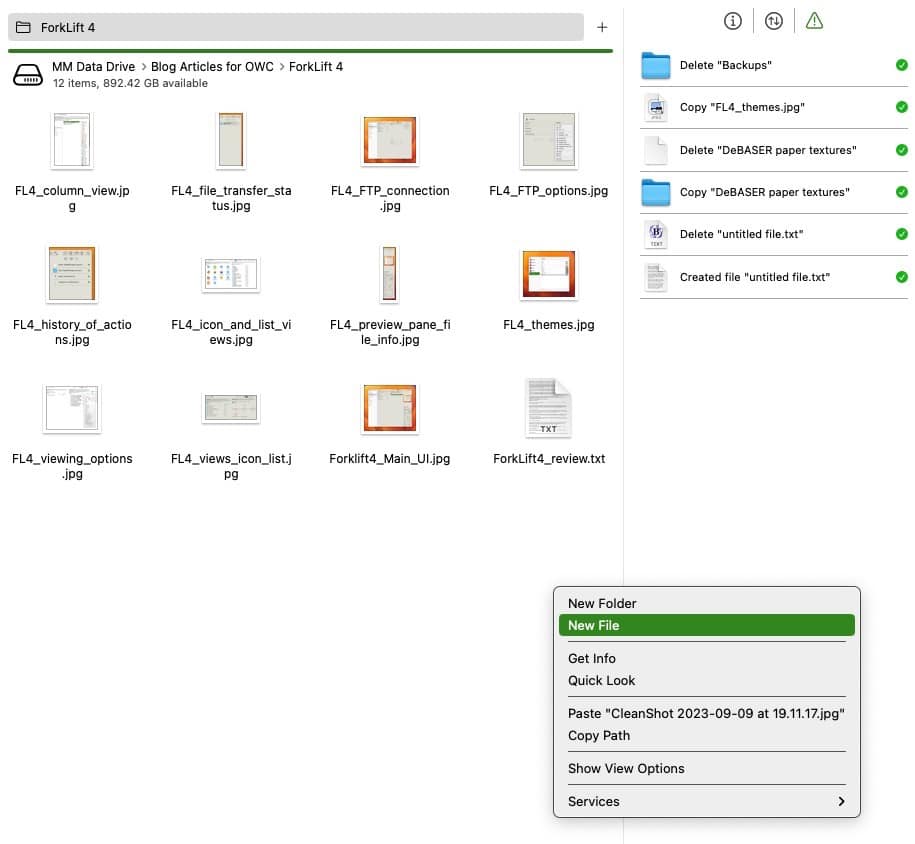The image size is (915, 844).
Task: Click the warning triangle icon
Action: click(x=814, y=21)
